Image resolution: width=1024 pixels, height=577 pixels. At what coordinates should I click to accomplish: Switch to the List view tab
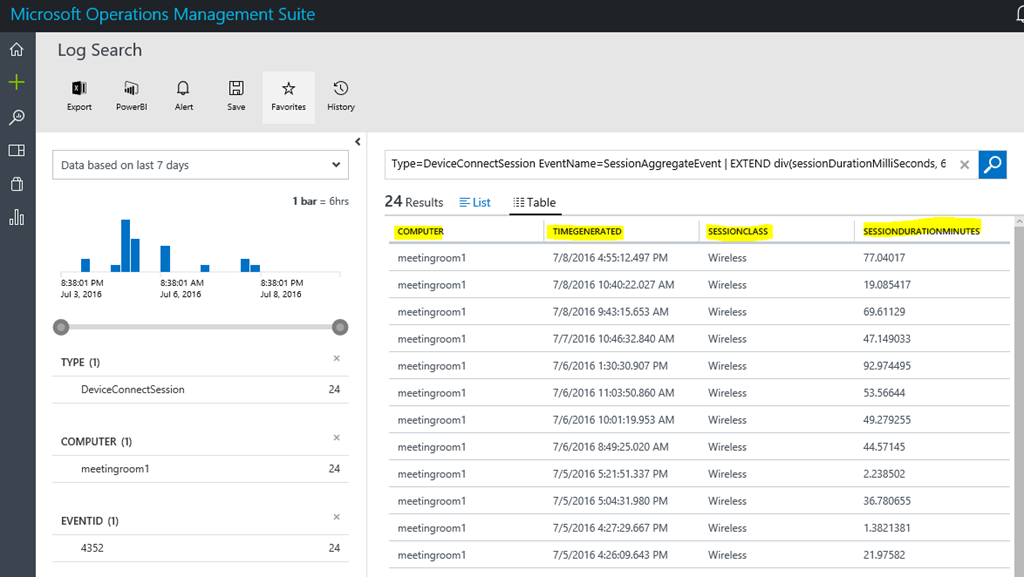tap(475, 202)
